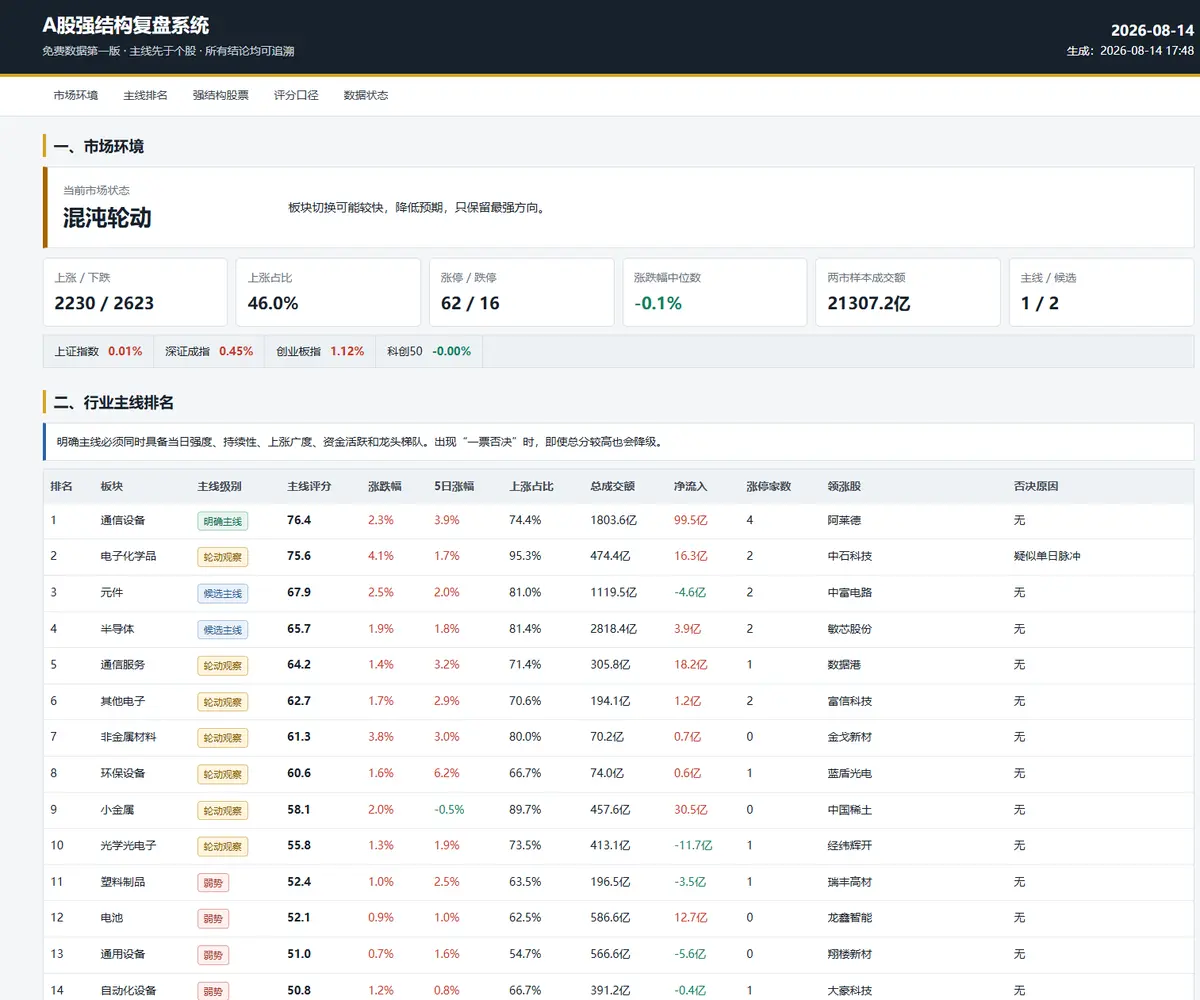1200x1000 pixels.
Task: Click the 1803.6亿 turnover value
Action: 613,520
